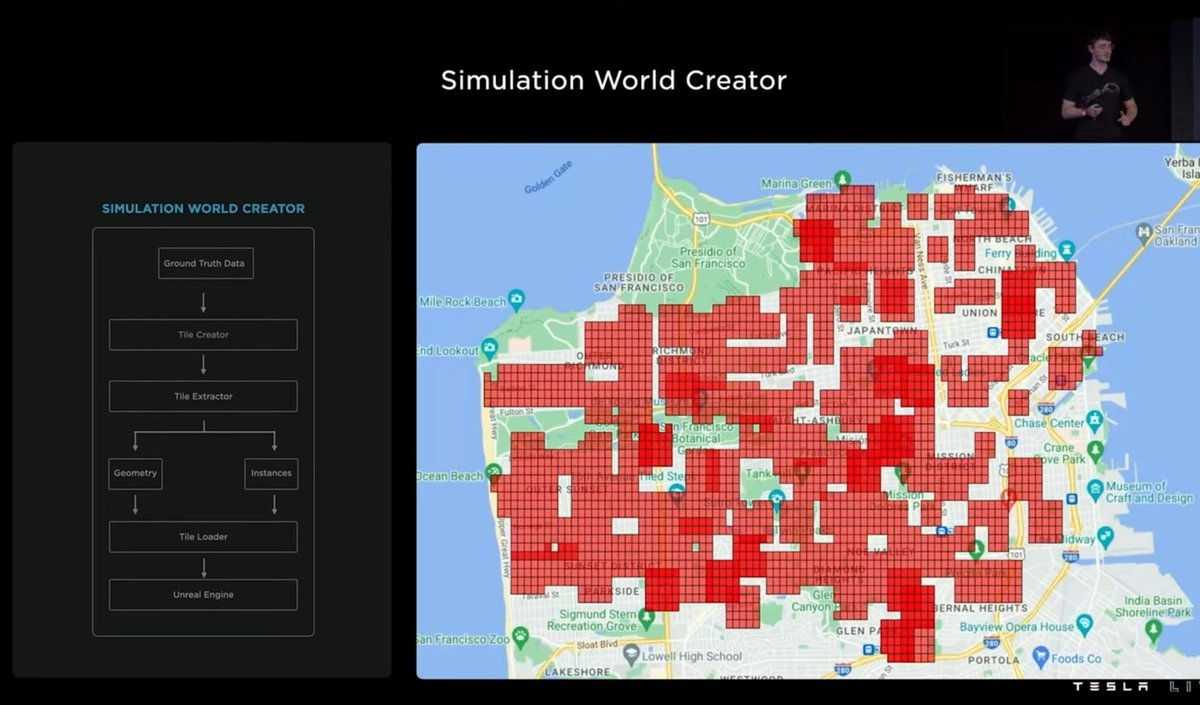The height and width of the screenshot is (705, 1200).
Task: Click the BERNAL HEIGHTS neighborhood label
Action: pos(980,607)
